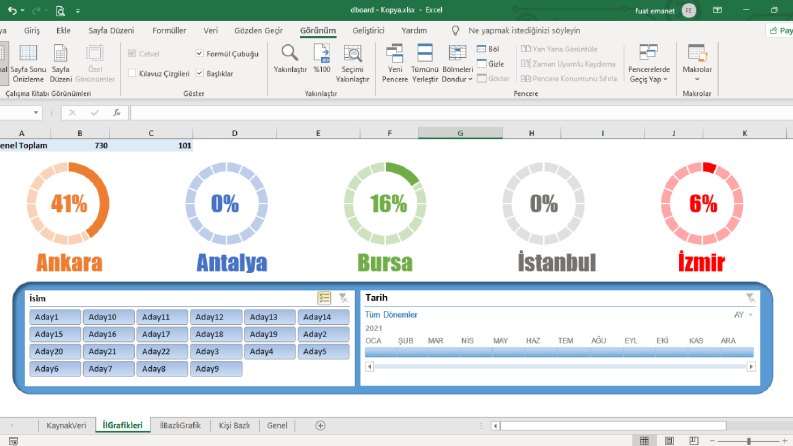Viewport: 793px width, 446px height.
Task: Select Page Break view in status bar
Action: coord(694,440)
